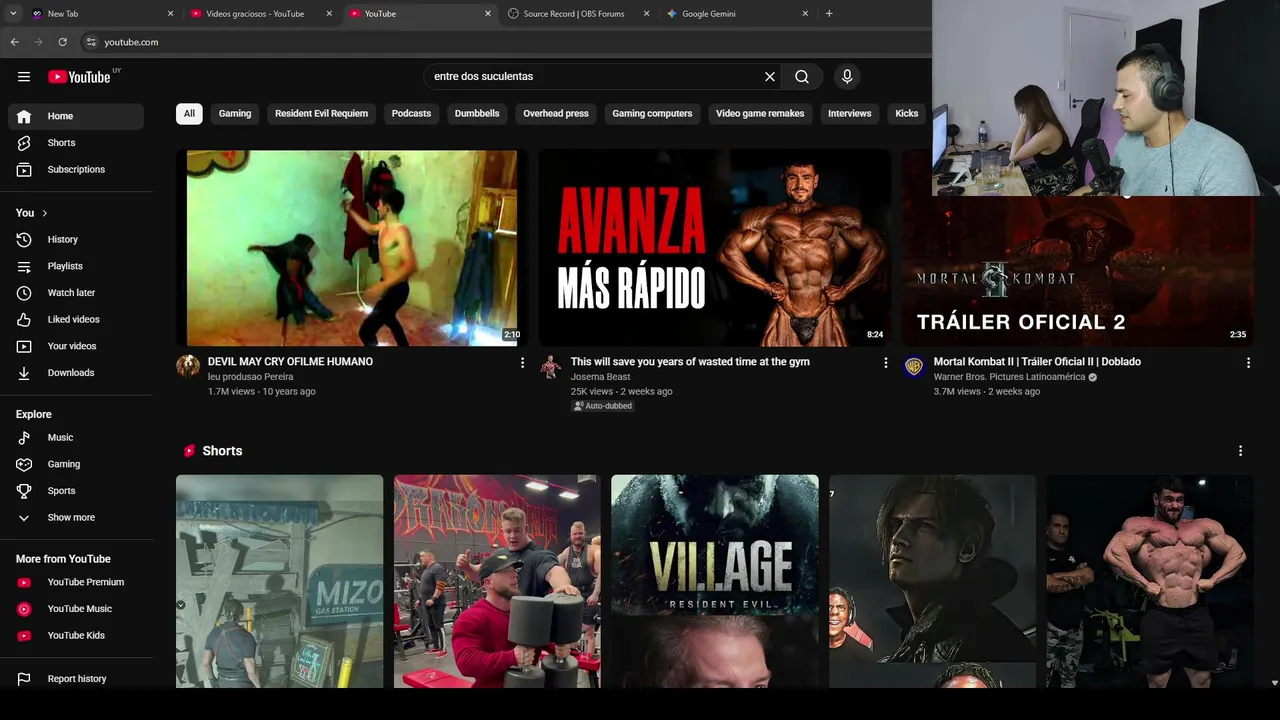
Task: Open options for Mortal Kombat II video
Action: (1248, 363)
